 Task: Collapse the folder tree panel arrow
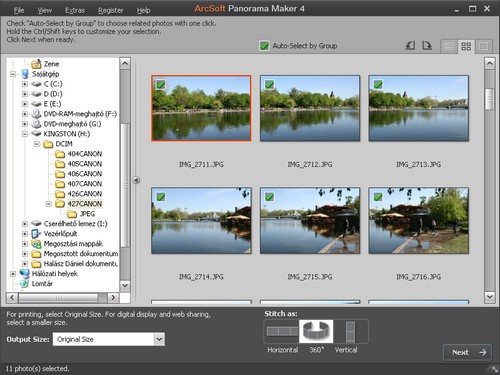coord(136,180)
